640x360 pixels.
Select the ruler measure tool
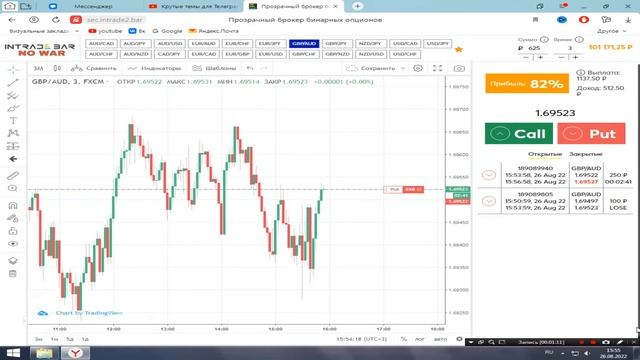click(x=13, y=176)
